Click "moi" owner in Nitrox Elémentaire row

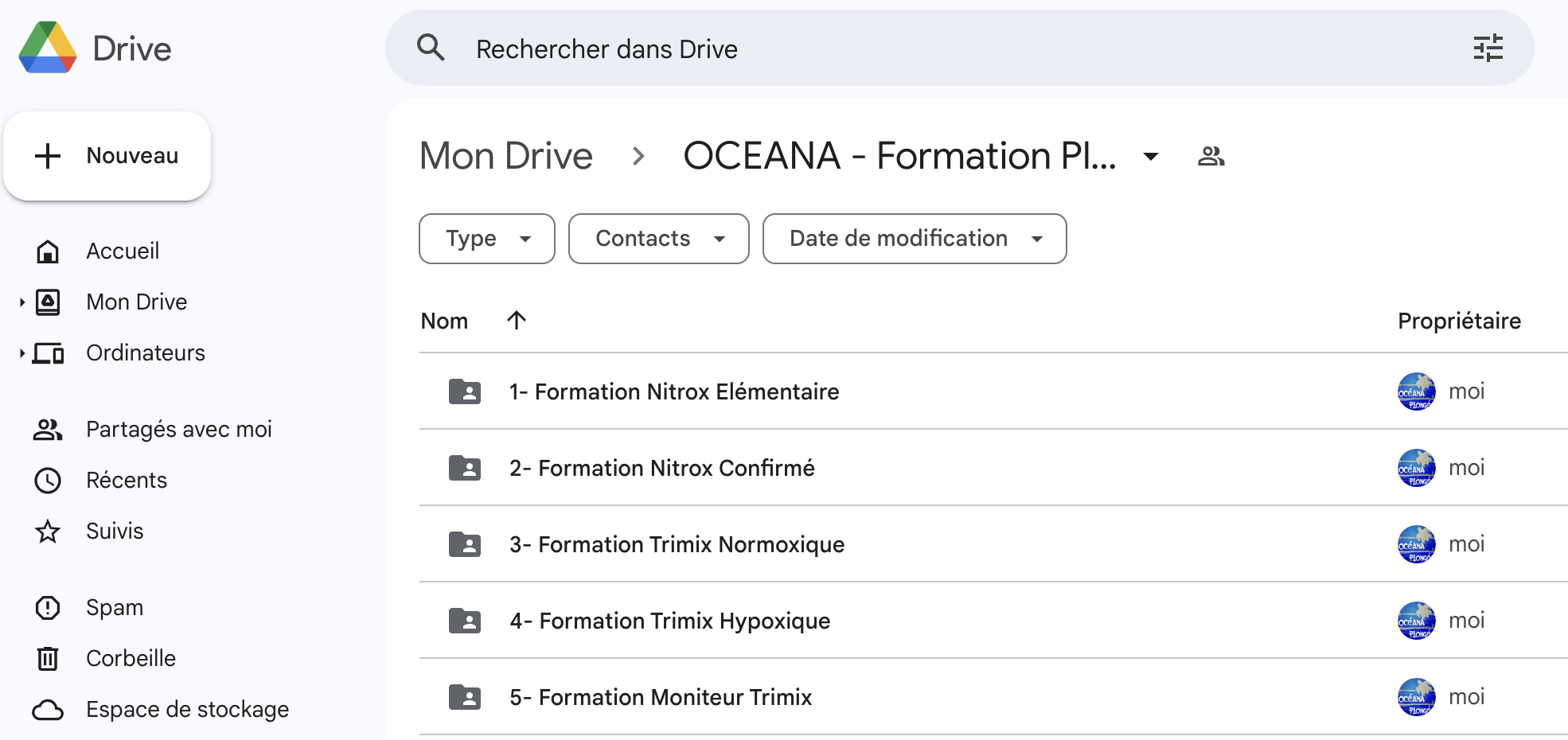click(x=1467, y=391)
